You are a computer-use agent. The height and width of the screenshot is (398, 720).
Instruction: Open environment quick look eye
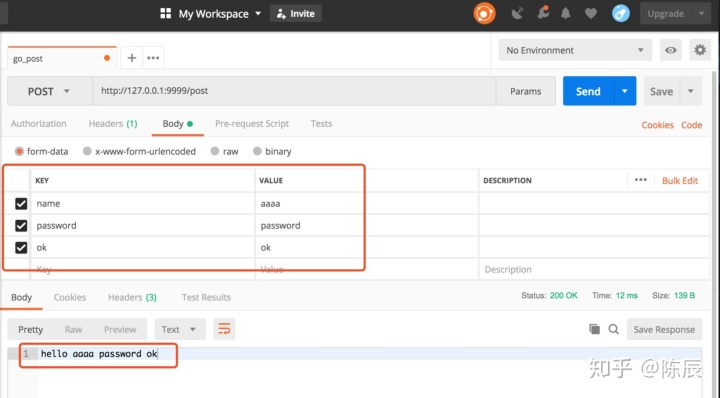[x=671, y=50]
